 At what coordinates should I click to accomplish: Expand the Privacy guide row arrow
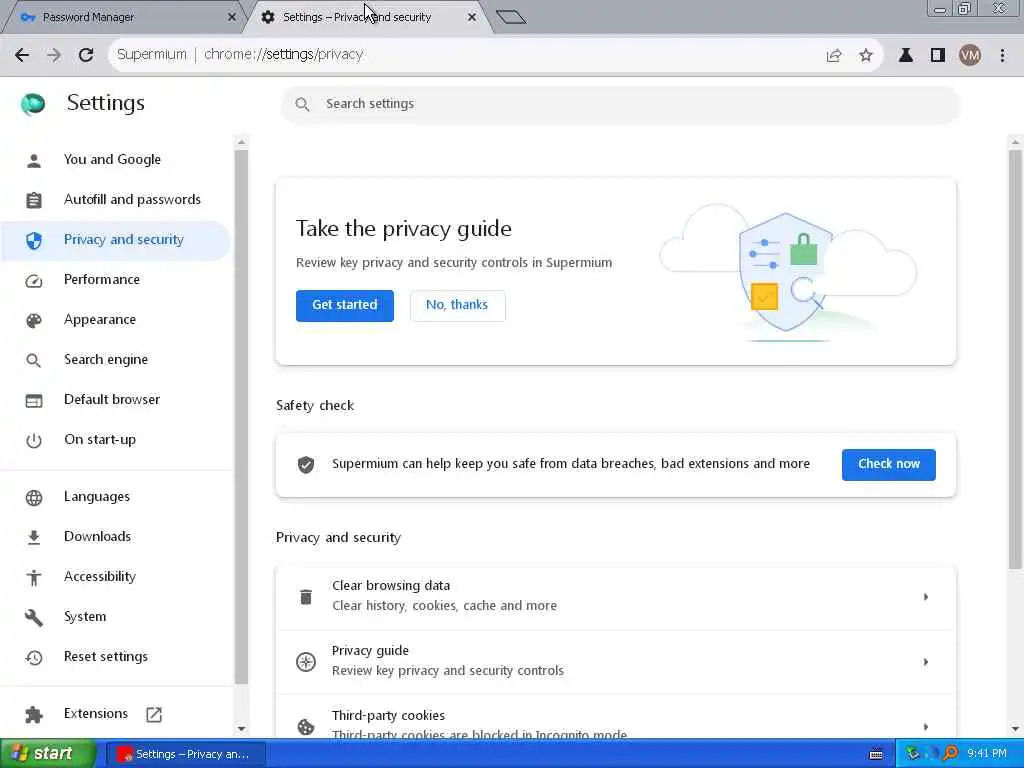925,662
